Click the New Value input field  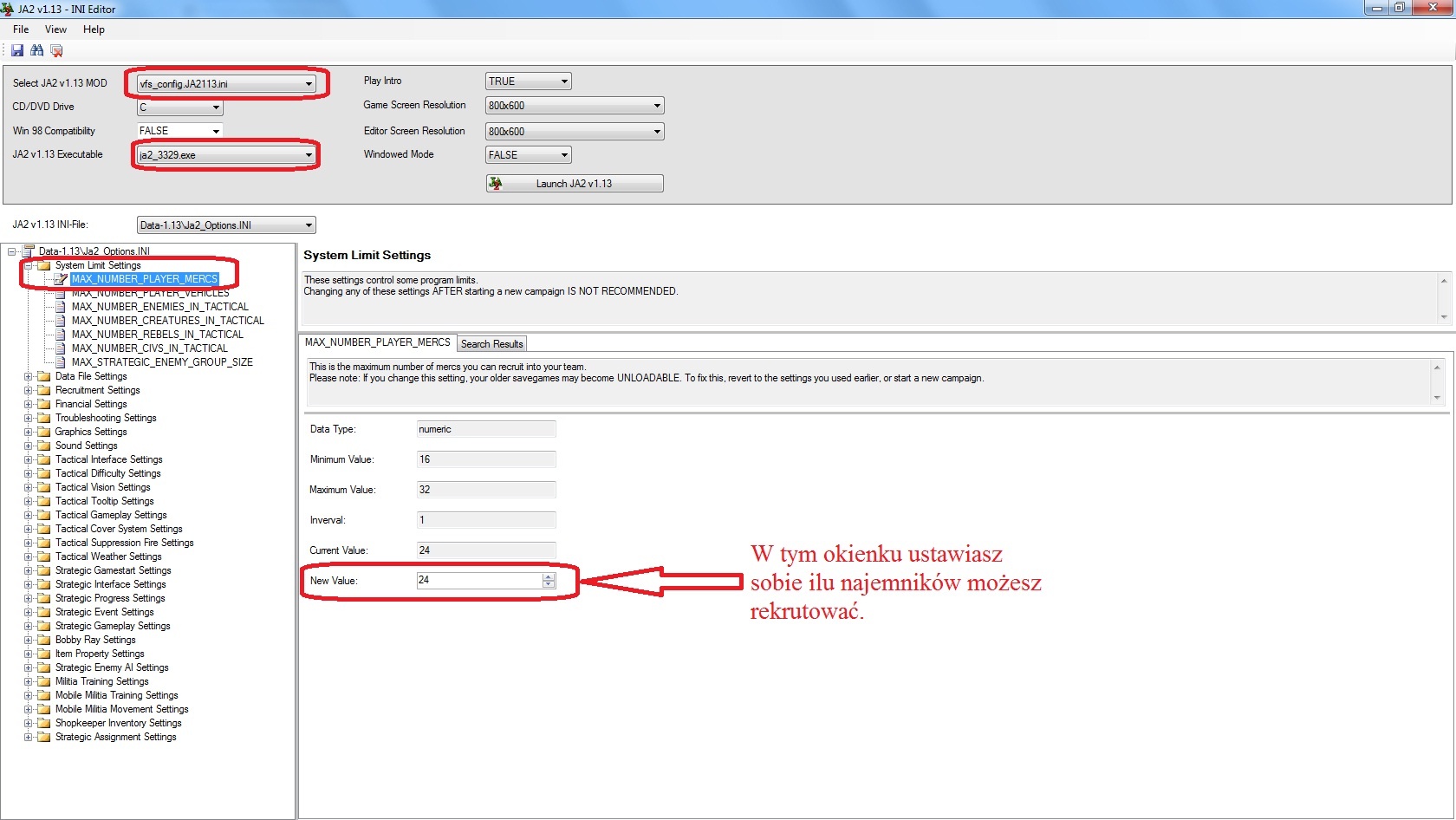pos(478,581)
